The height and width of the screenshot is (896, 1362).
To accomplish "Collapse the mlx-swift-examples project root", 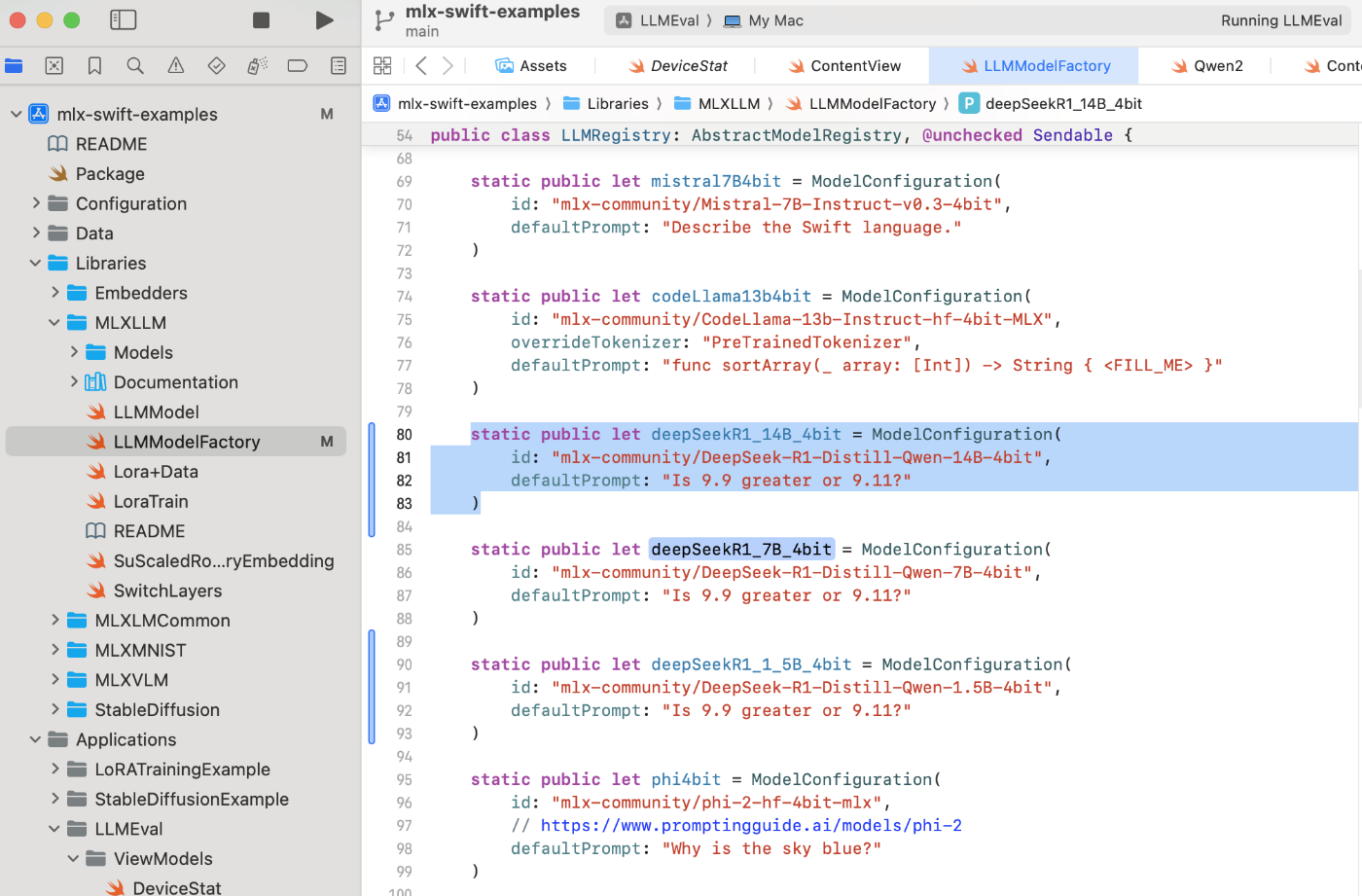I will pyautogui.click(x=16, y=114).
